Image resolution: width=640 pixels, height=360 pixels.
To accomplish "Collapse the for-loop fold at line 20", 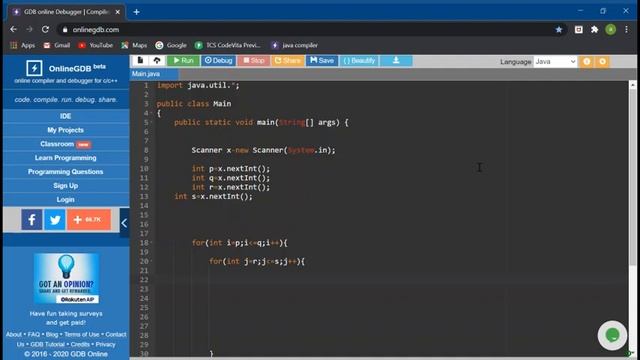I will [152, 261].
